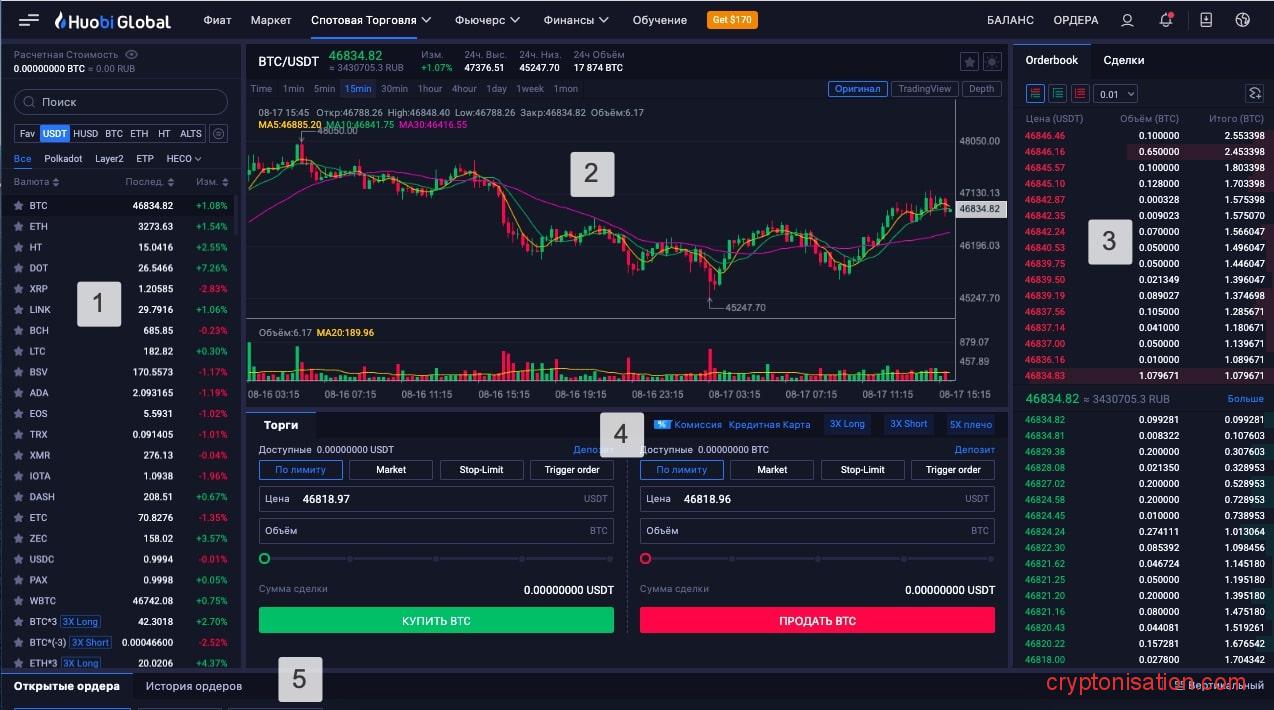Open the globe language selector
The height and width of the screenshot is (710, 1274).
point(1243,20)
